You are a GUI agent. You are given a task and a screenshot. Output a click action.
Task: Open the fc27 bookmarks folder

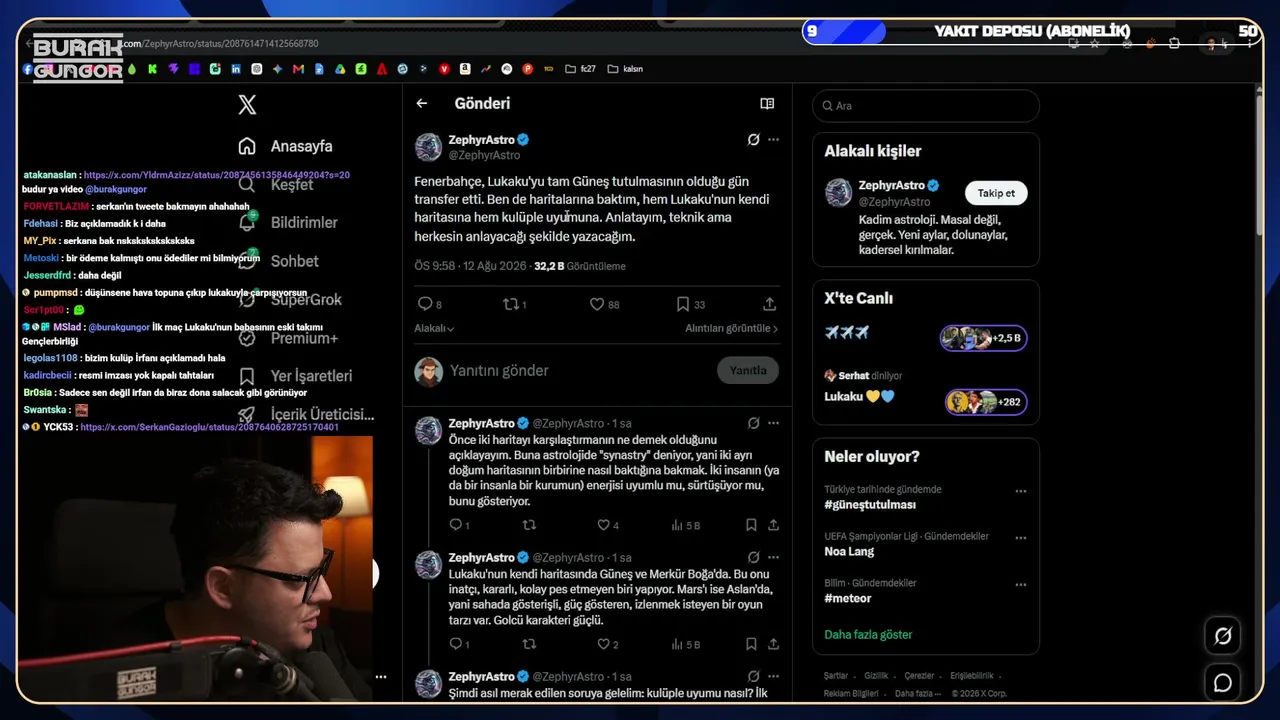coord(580,69)
